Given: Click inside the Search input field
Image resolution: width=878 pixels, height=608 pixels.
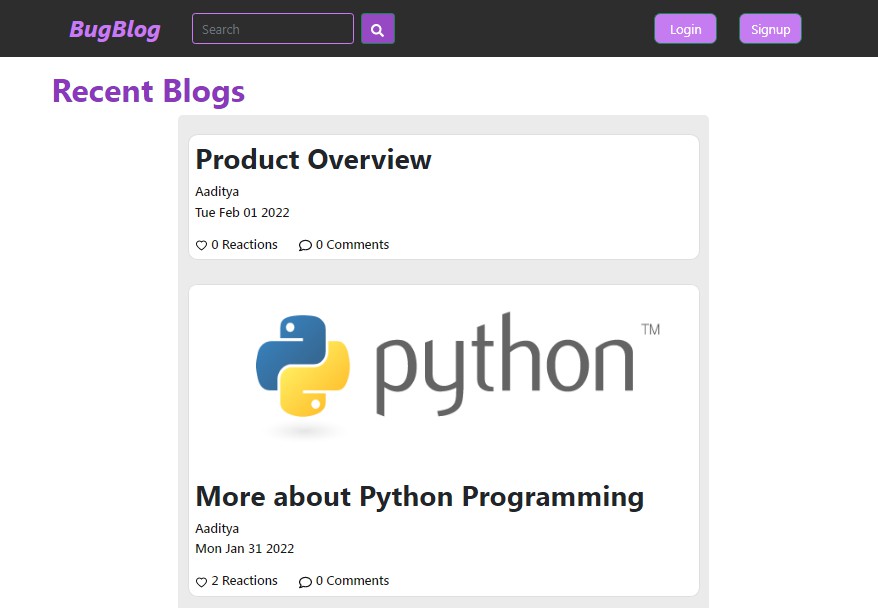Looking at the screenshot, I should (272, 28).
